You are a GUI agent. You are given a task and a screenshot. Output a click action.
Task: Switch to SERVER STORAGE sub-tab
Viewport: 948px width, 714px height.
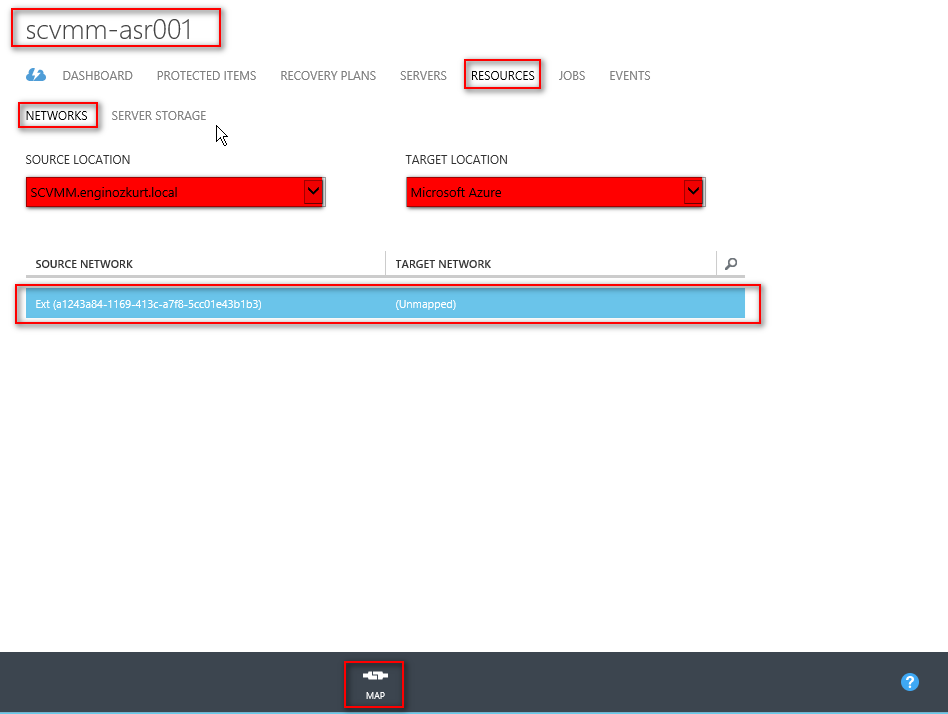[x=158, y=115]
